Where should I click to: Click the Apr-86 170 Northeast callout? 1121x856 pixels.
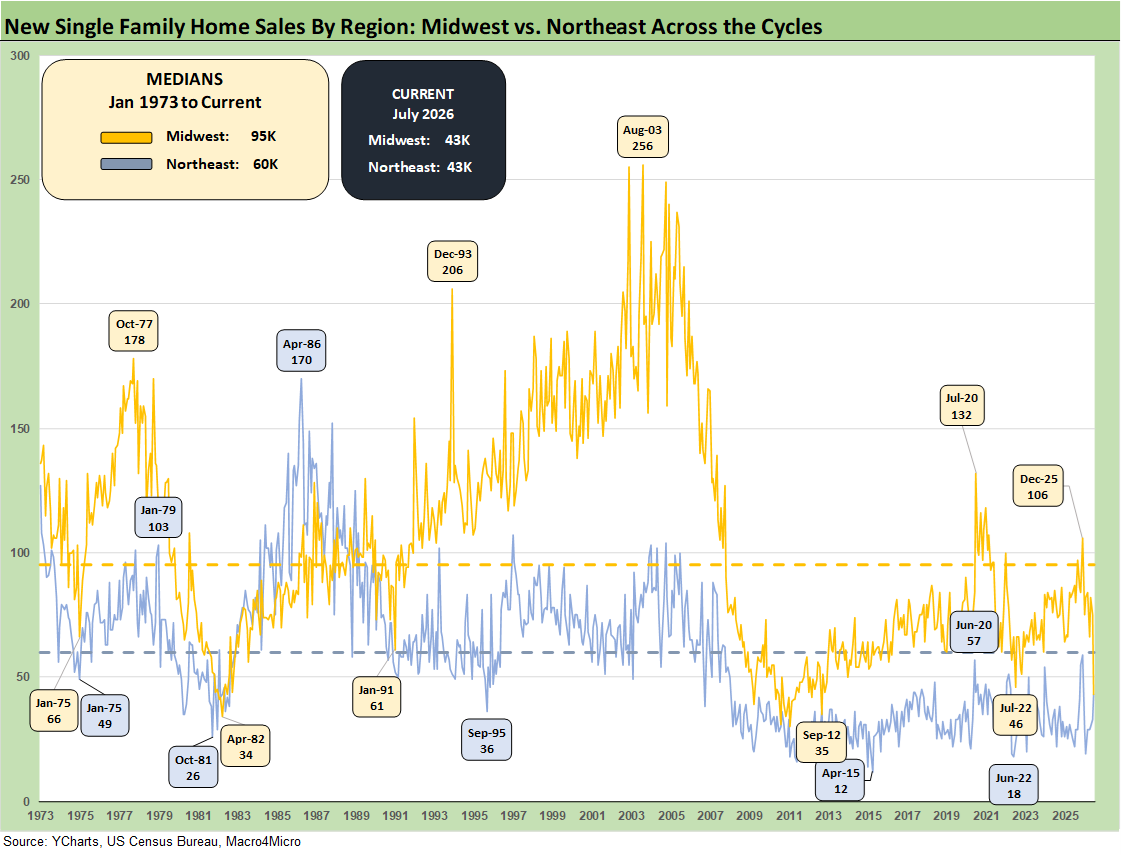tap(301, 351)
